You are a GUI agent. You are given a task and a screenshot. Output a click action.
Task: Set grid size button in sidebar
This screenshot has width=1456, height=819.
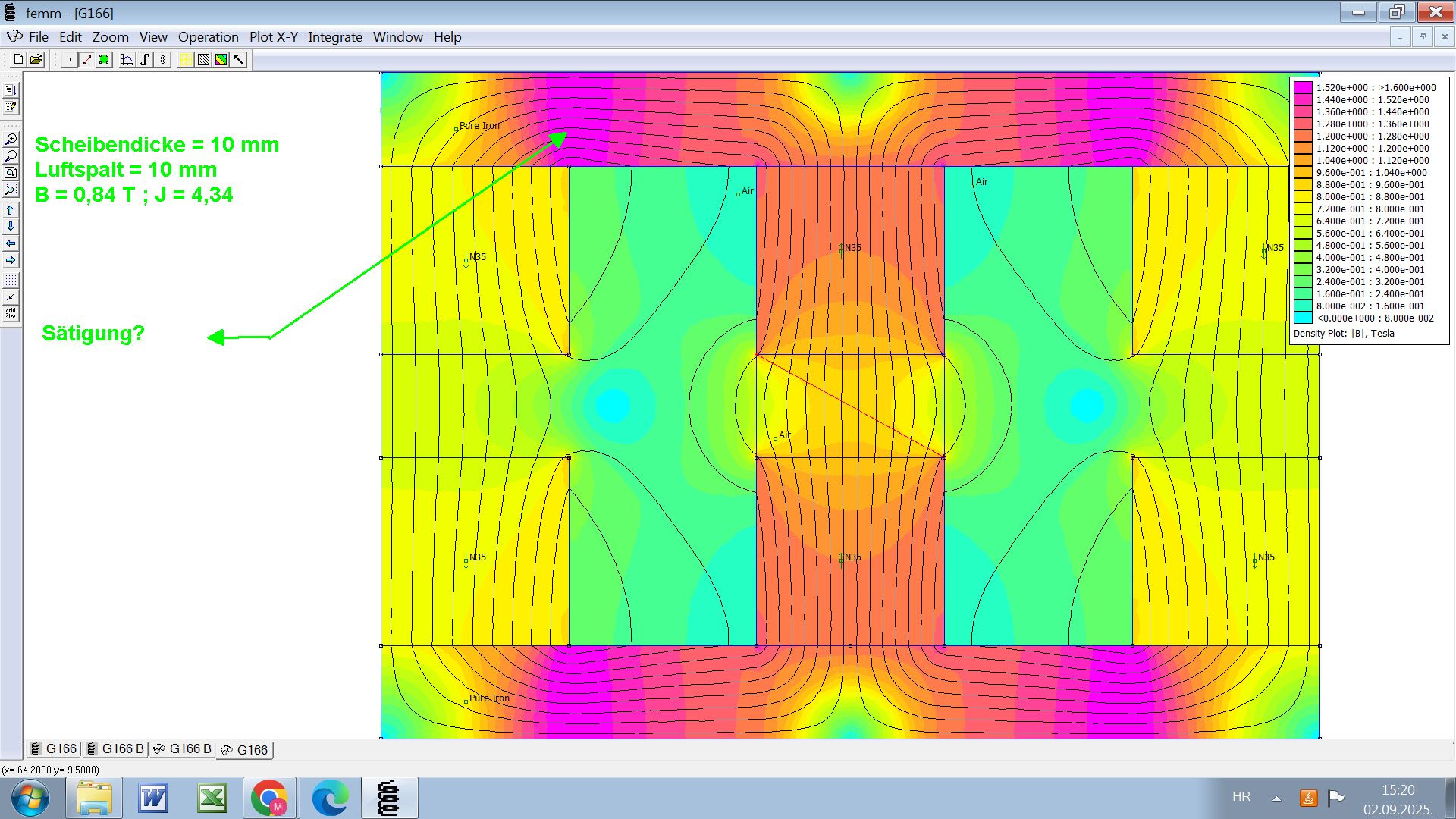[x=11, y=313]
